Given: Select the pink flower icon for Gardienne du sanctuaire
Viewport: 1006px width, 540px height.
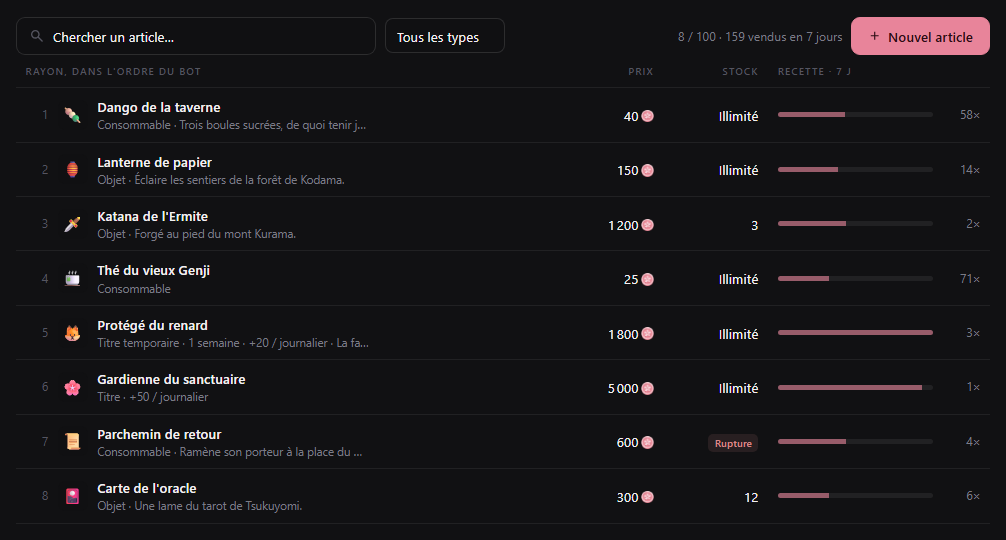Looking at the screenshot, I should (72, 387).
